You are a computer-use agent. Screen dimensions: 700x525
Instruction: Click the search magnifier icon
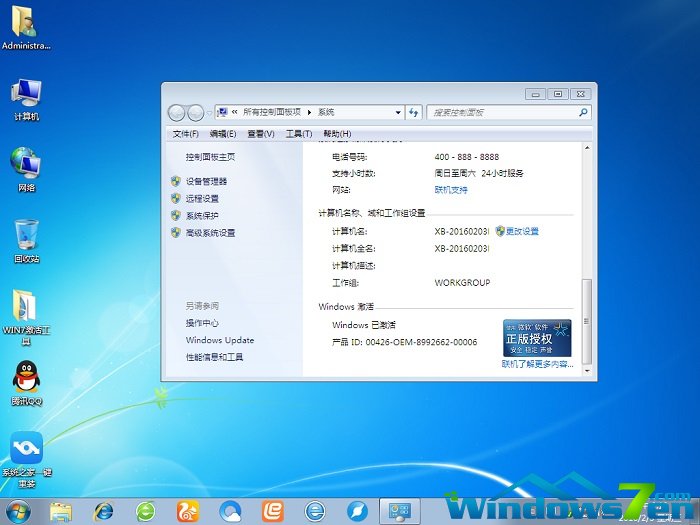tap(583, 112)
